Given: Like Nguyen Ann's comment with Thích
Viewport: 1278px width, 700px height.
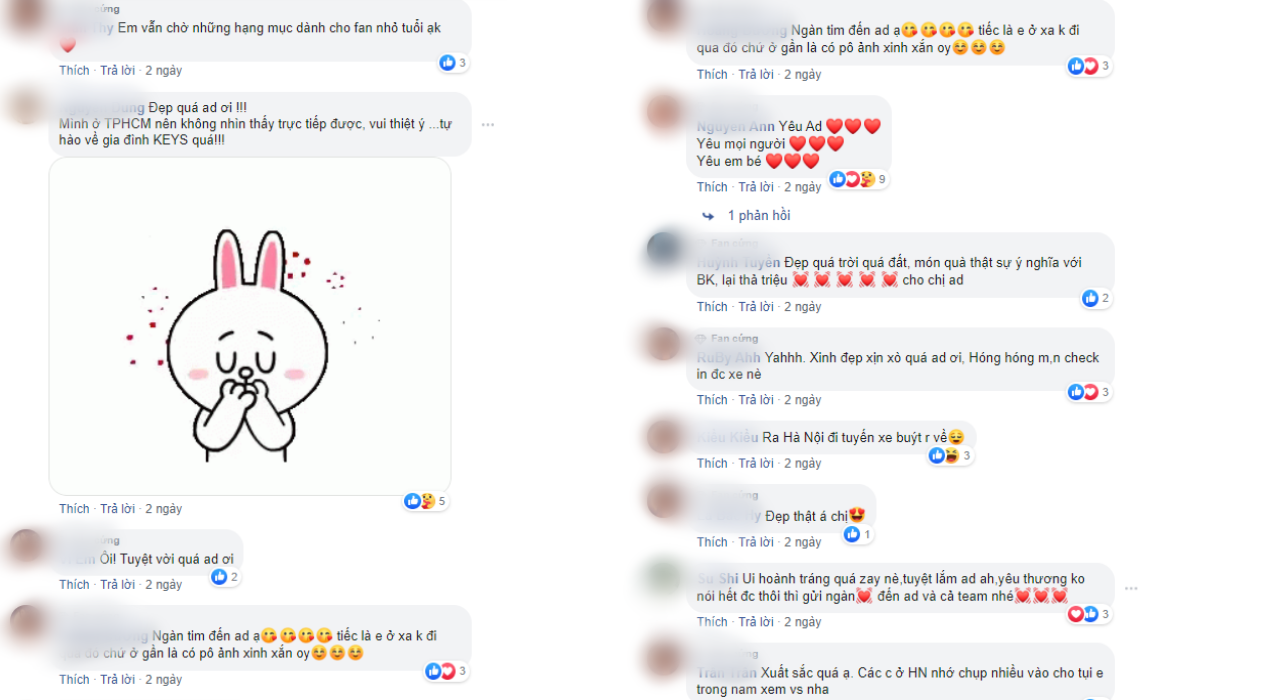Looking at the screenshot, I should click(x=712, y=187).
